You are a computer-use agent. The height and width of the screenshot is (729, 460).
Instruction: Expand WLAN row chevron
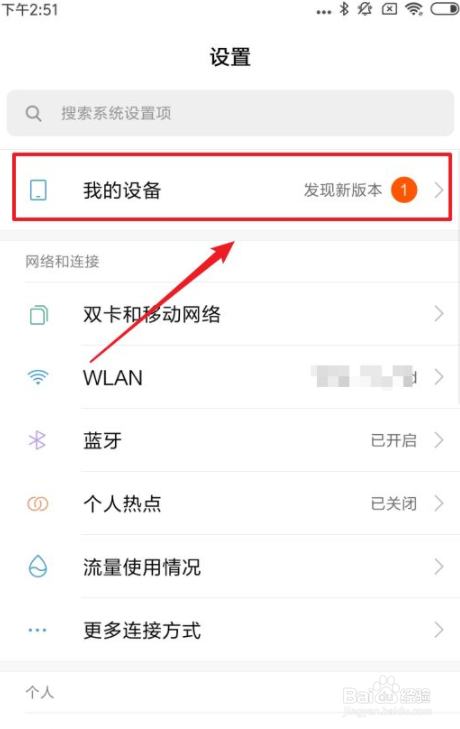(438, 377)
